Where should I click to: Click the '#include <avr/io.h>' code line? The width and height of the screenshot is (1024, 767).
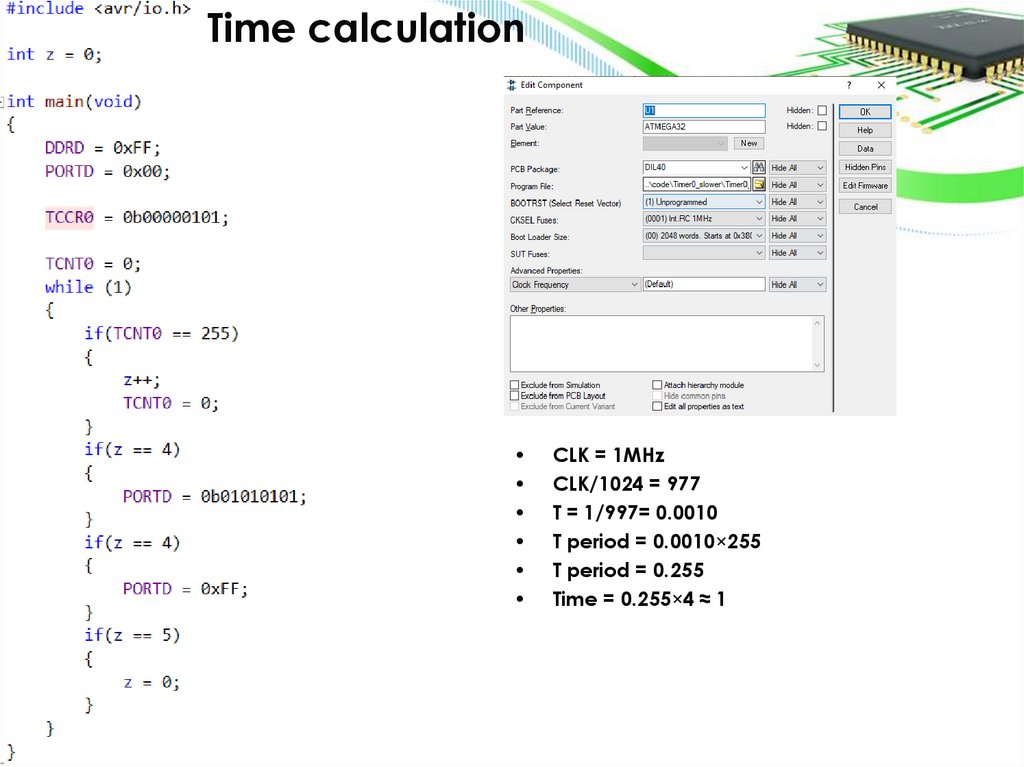(98, 8)
